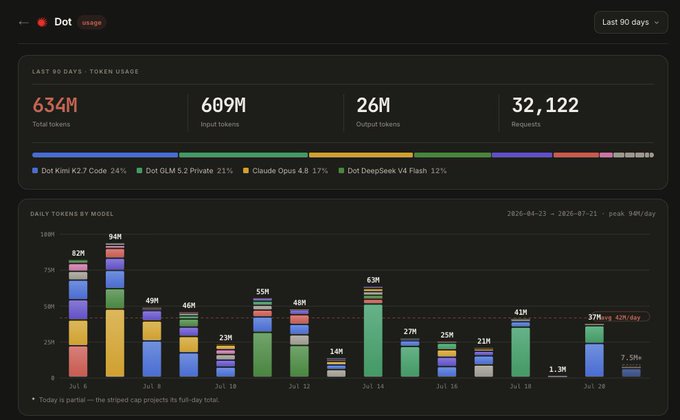Click the Last 90 Days Token Usage heading

[x=85, y=71]
